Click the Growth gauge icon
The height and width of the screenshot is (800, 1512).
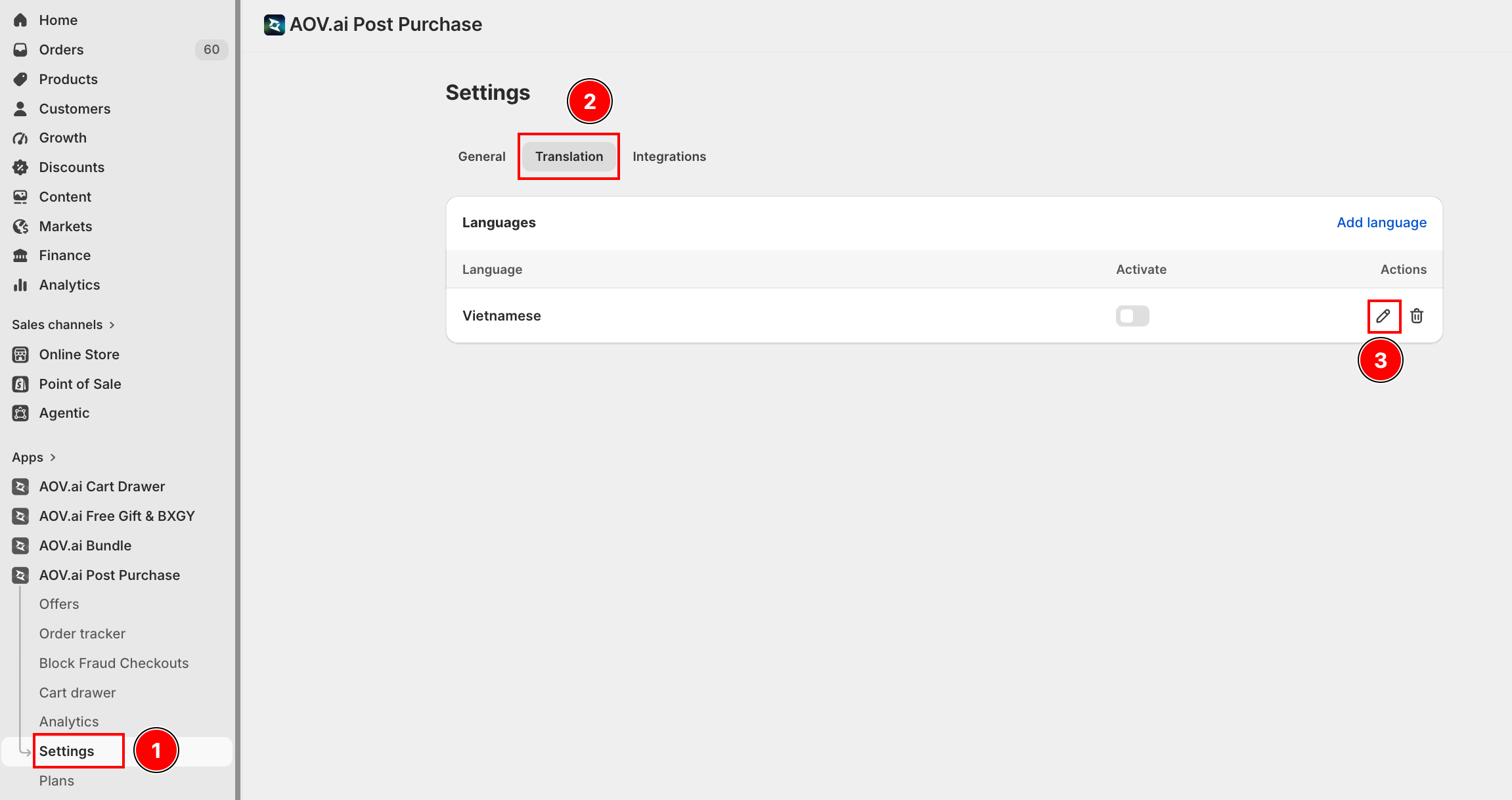pos(20,138)
